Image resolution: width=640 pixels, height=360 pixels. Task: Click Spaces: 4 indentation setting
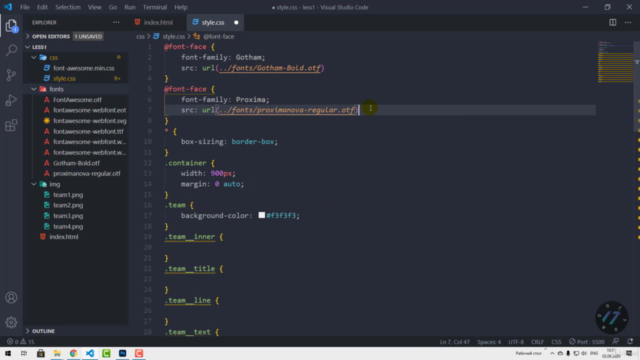coord(489,342)
